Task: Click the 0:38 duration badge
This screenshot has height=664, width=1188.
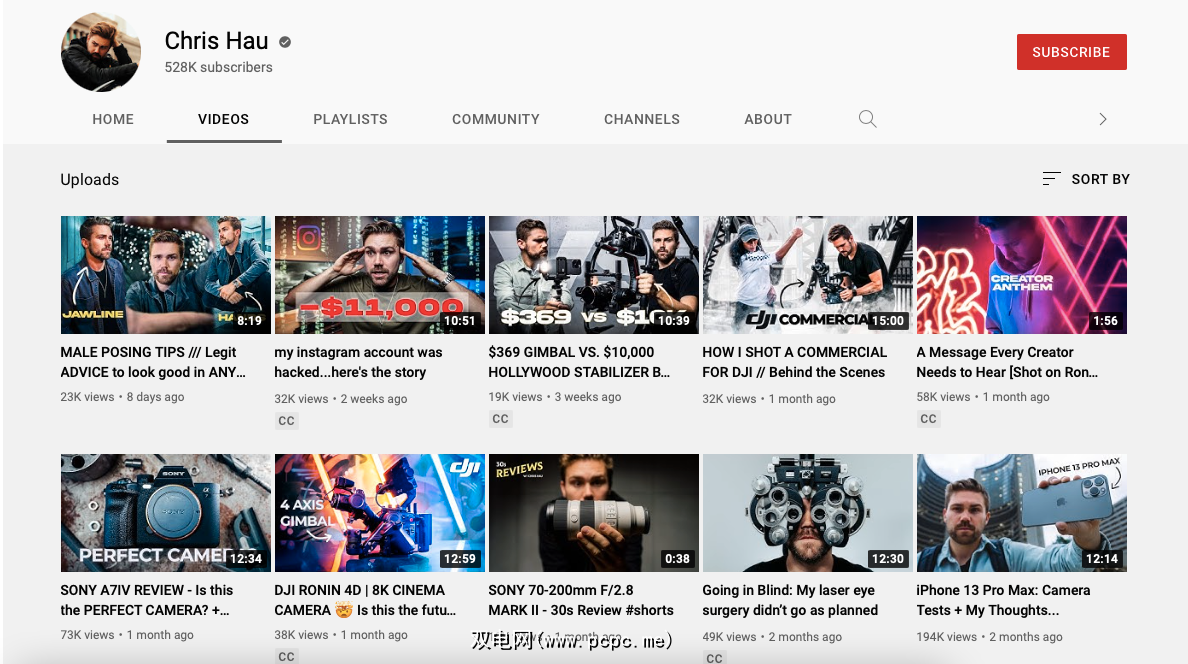Action: pyautogui.click(x=677, y=559)
